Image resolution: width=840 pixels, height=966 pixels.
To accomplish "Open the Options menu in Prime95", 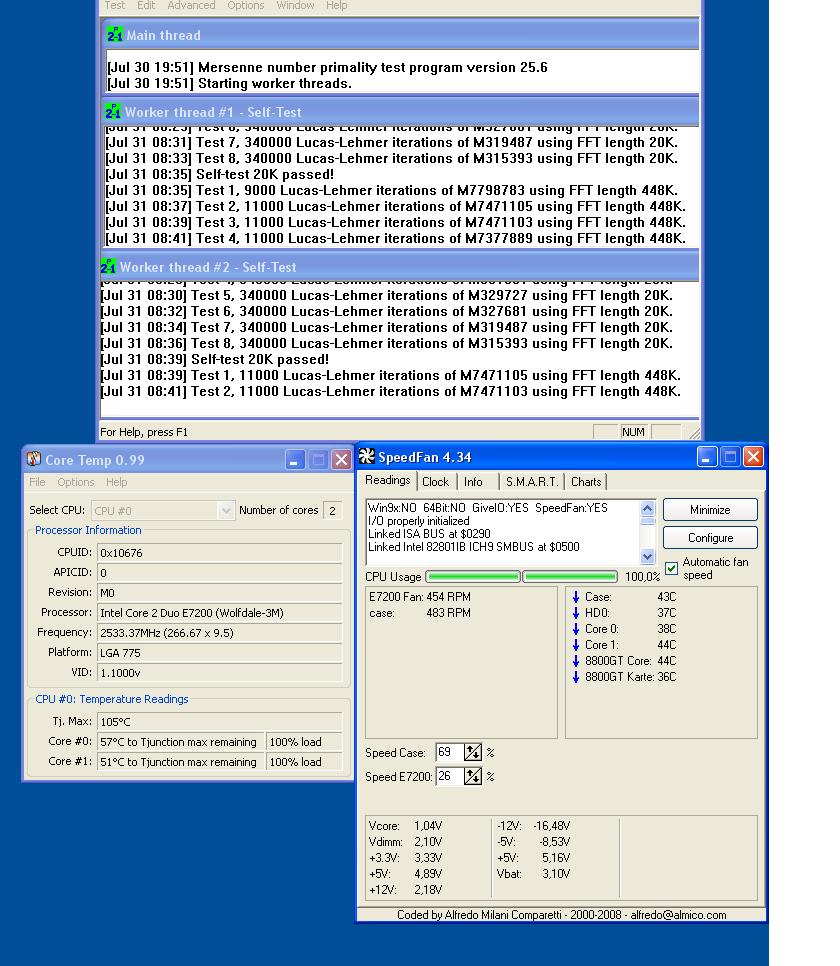I will pyautogui.click(x=245, y=6).
